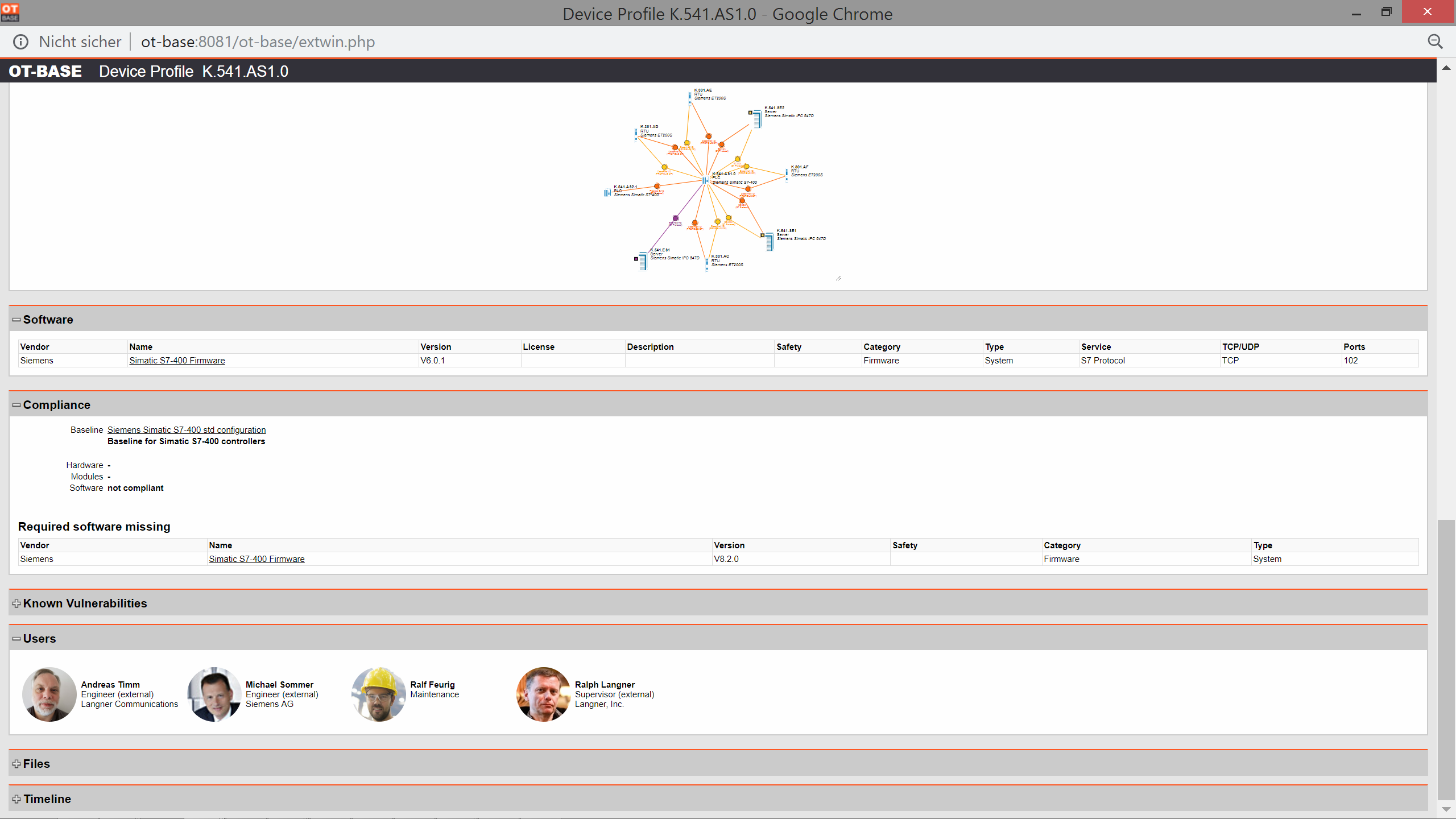The height and width of the screenshot is (819, 1456).
Task: Click the OT-BASE header logo text
Action: click(x=45, y=71)
